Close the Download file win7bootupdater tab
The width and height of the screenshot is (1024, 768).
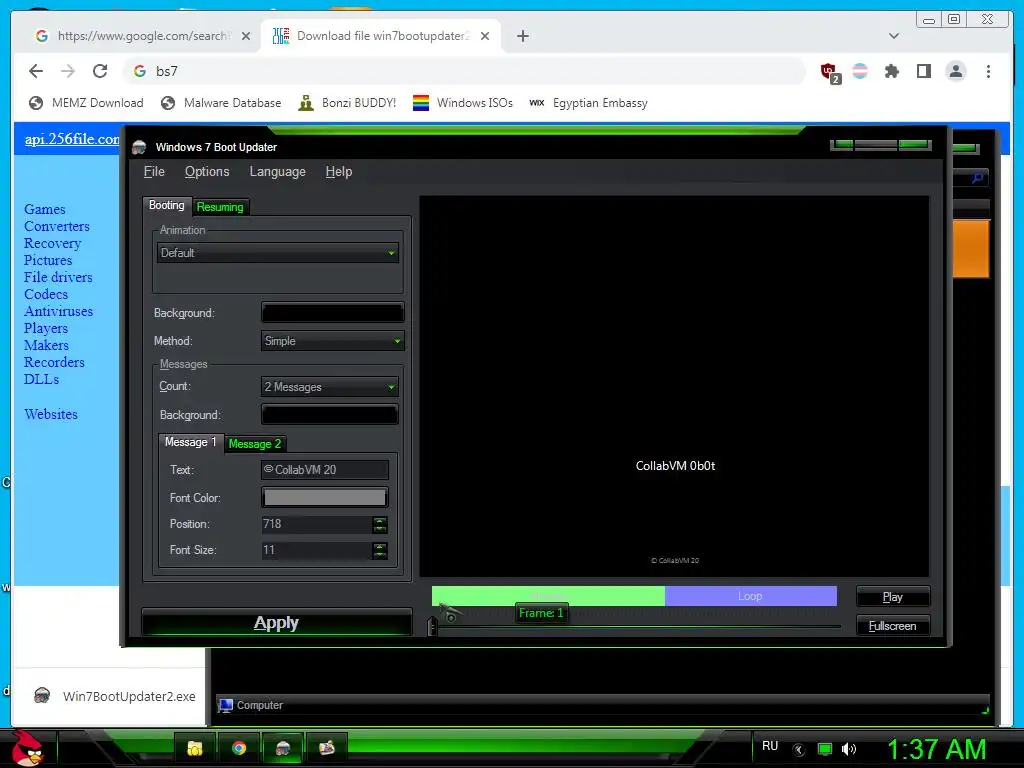click(x=485, y=36)
